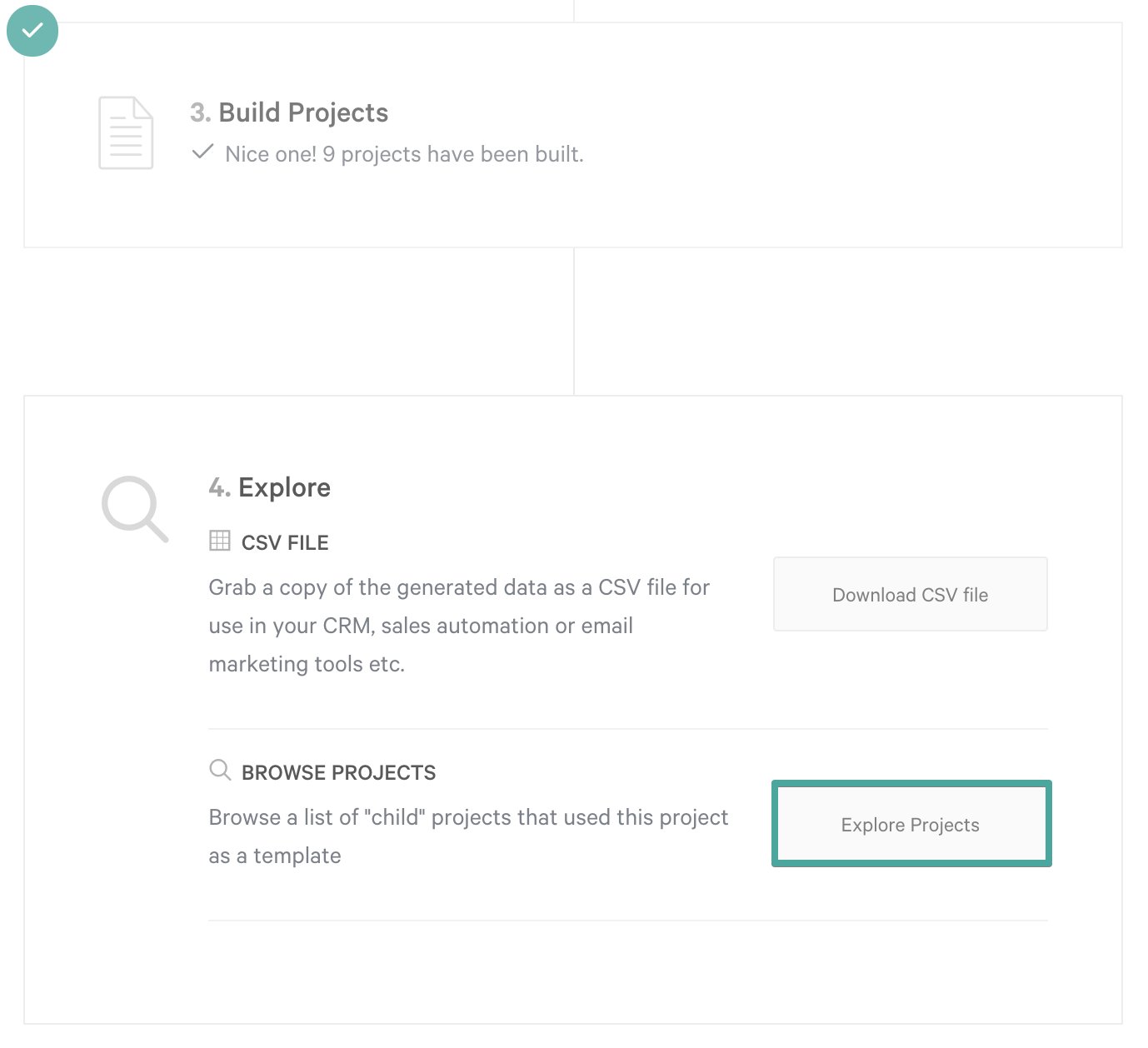Open the Explore Projects button
1148x1048 pixels.
[911, 824]
